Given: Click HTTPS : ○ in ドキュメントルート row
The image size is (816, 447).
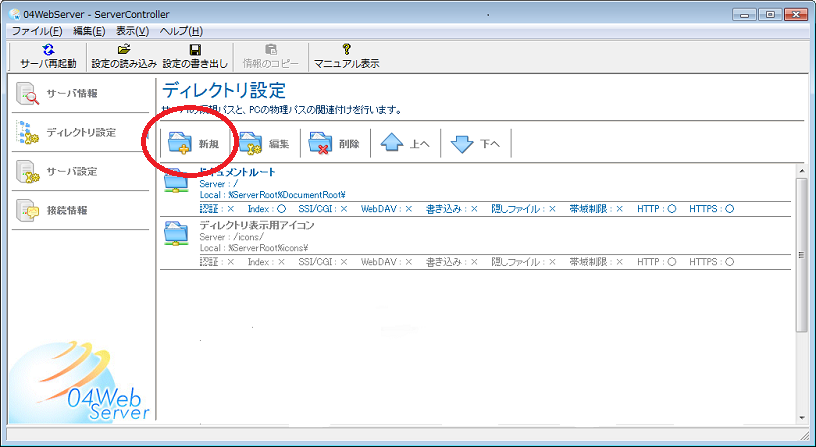Looking at the screenshot, I should pos(711,209).
